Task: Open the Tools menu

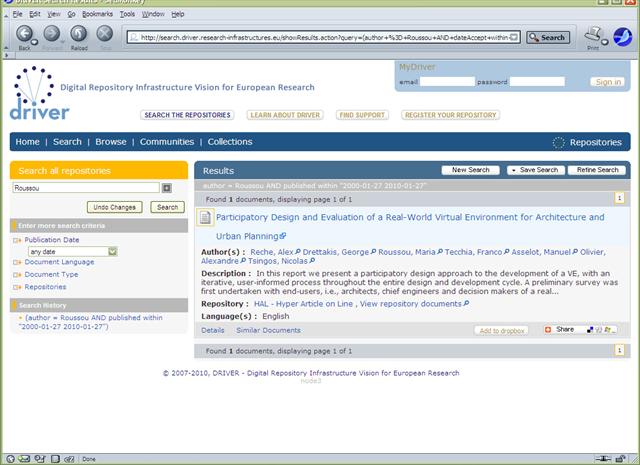Action: coord(127,14)
